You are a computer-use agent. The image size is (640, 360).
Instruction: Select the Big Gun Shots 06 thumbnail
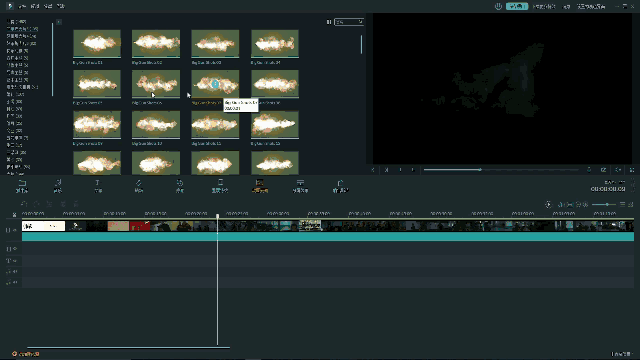156,84
